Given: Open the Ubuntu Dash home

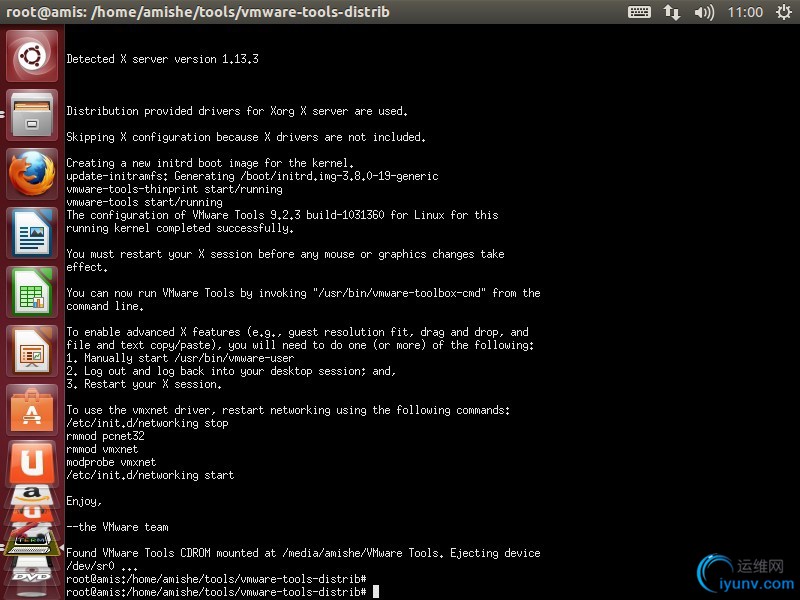Looking at the screenshot, I should [x=32, y=56].
